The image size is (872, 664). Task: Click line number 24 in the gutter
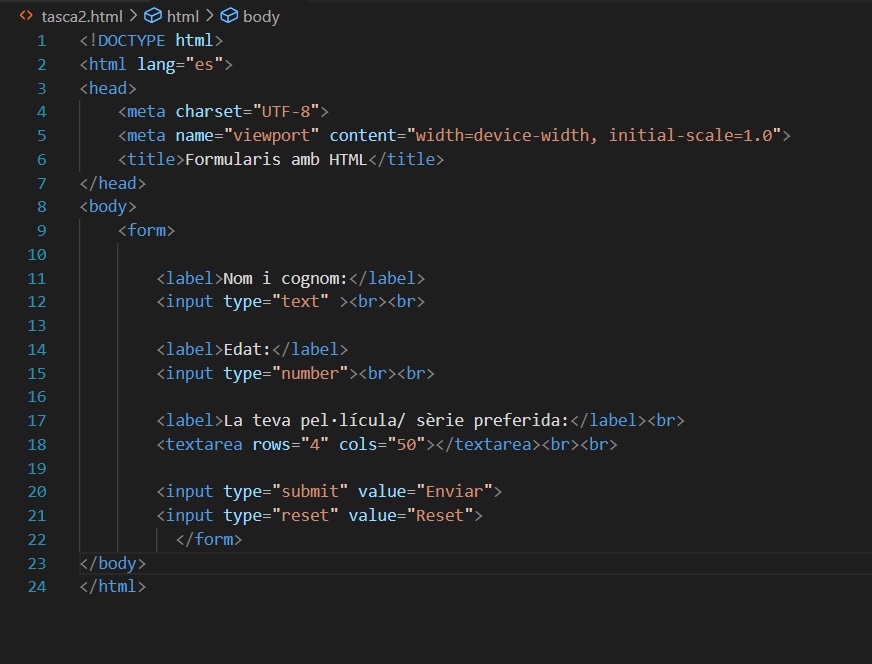click(x=37, y=586)
